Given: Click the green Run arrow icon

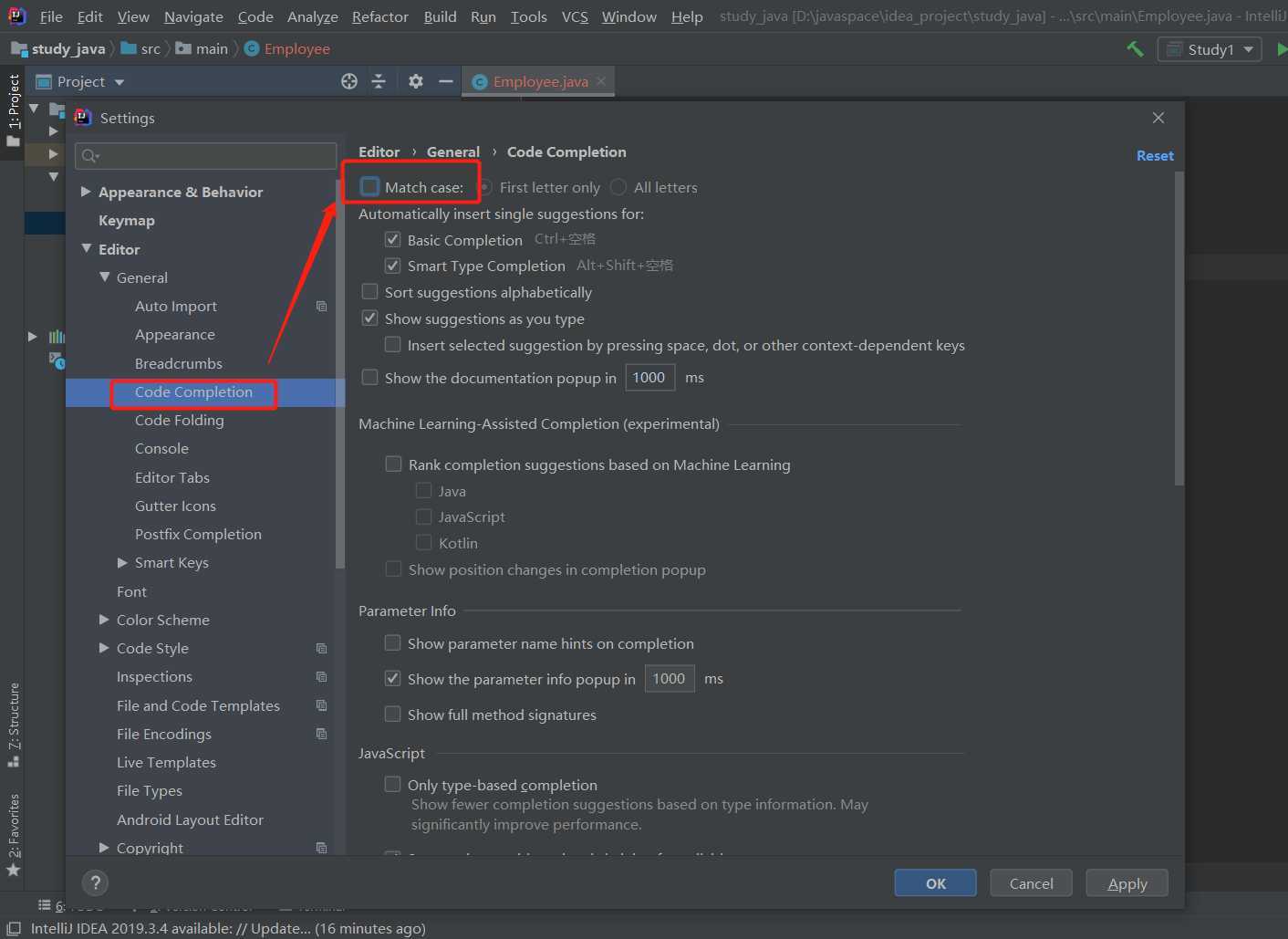Looking at the screenshot, I should pyautogui.click(x=1282, y=49).
